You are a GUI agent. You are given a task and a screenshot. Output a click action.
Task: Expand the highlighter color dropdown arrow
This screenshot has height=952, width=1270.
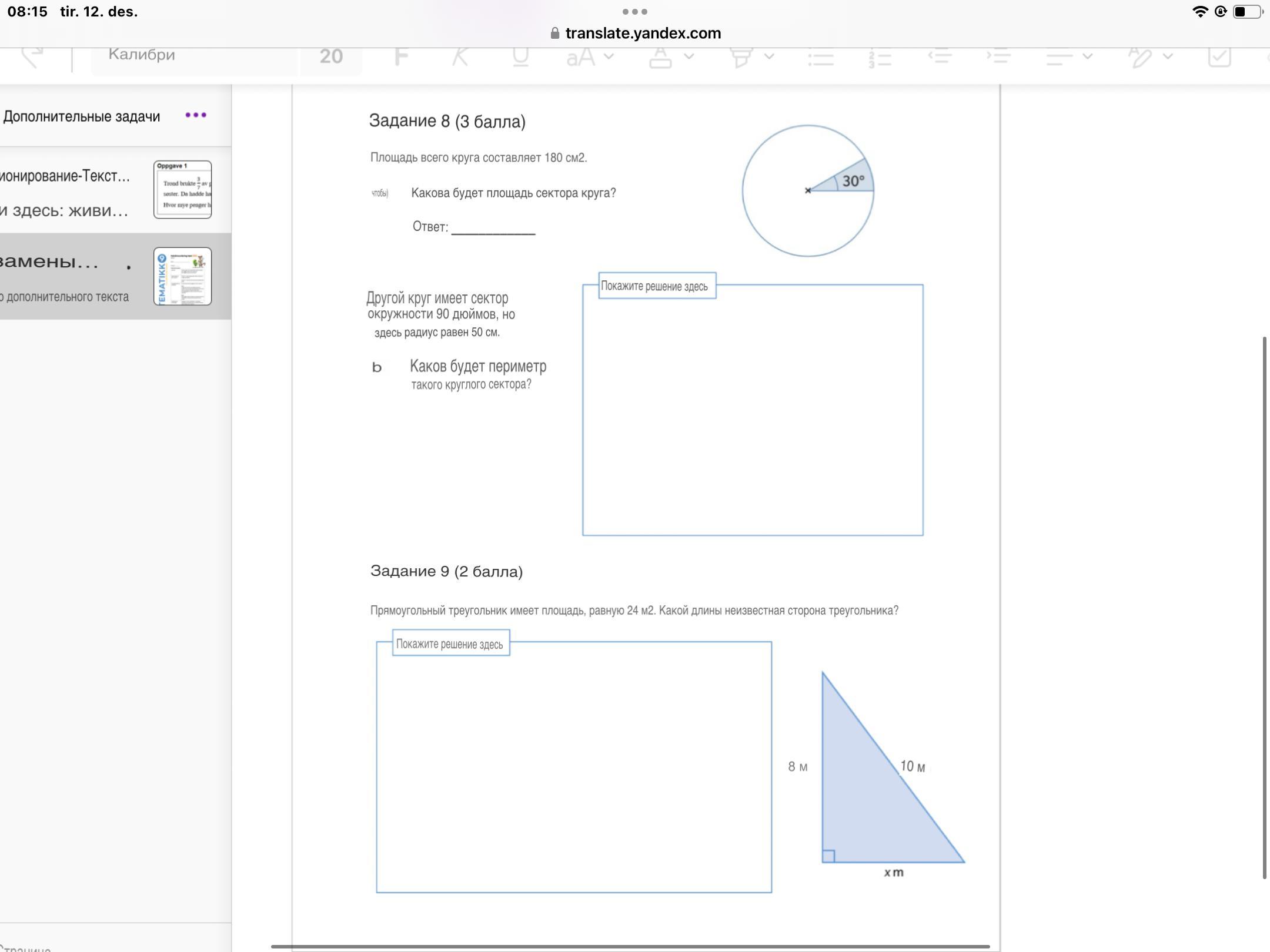pos(769,56)
